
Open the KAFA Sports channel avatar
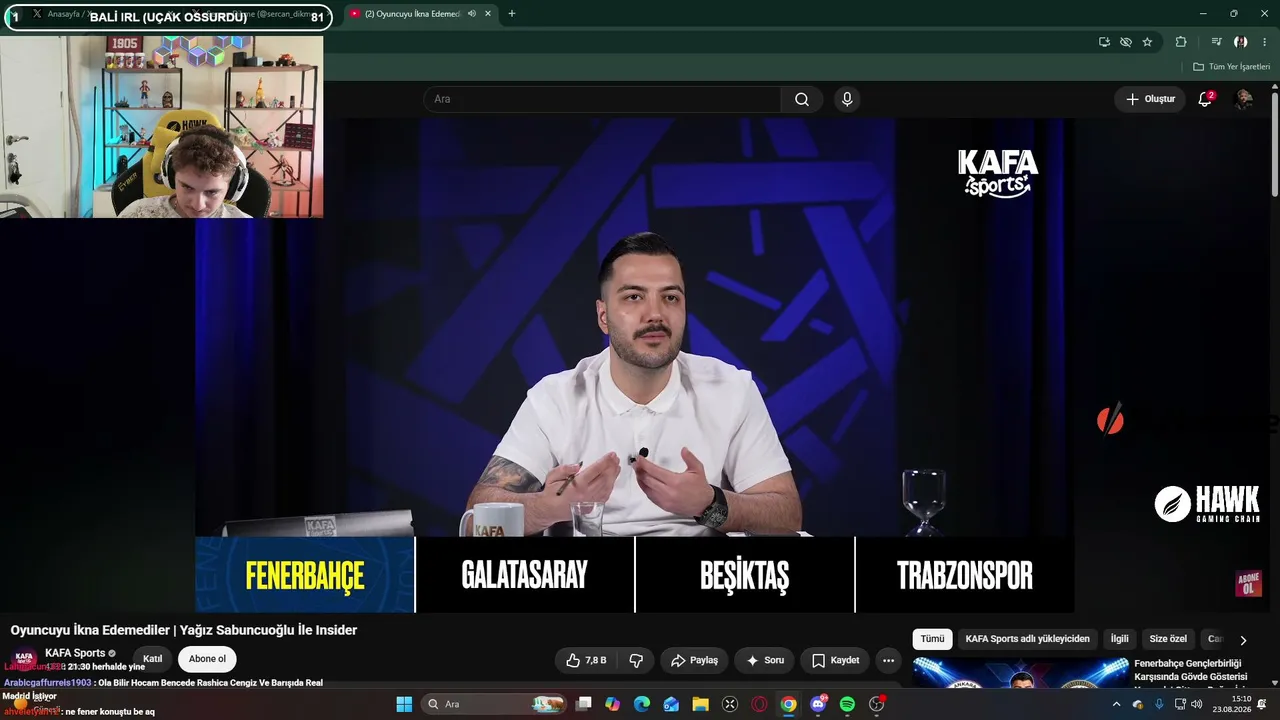[x=26, y=659]
